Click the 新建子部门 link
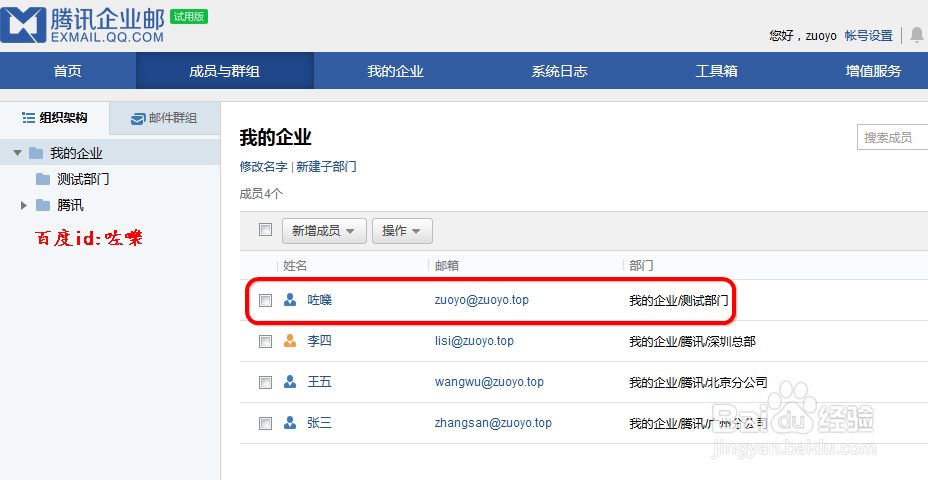 [327, 167]
